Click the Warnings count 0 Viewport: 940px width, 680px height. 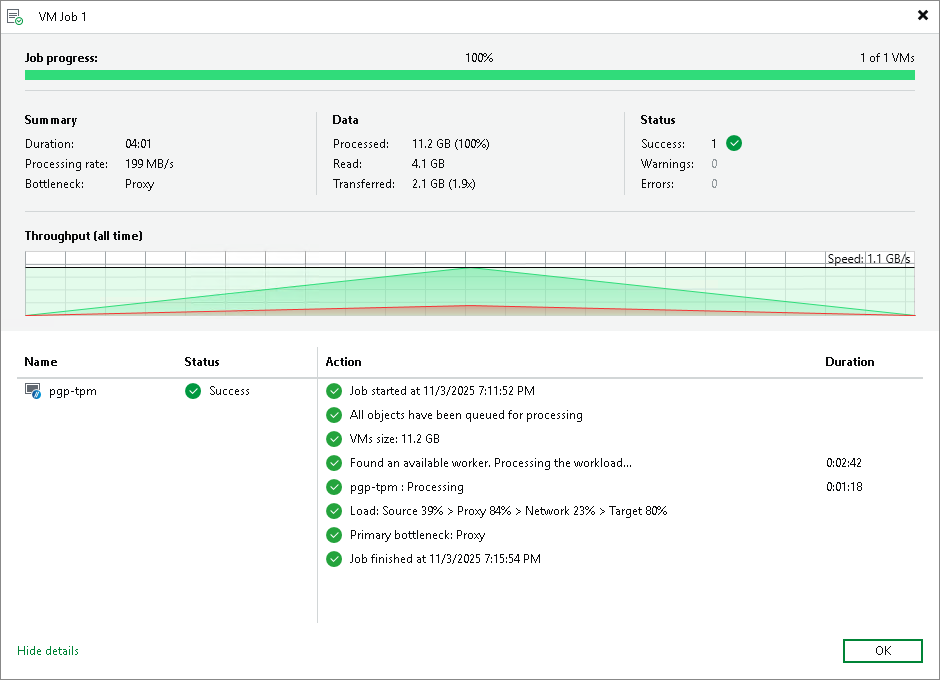714,164
